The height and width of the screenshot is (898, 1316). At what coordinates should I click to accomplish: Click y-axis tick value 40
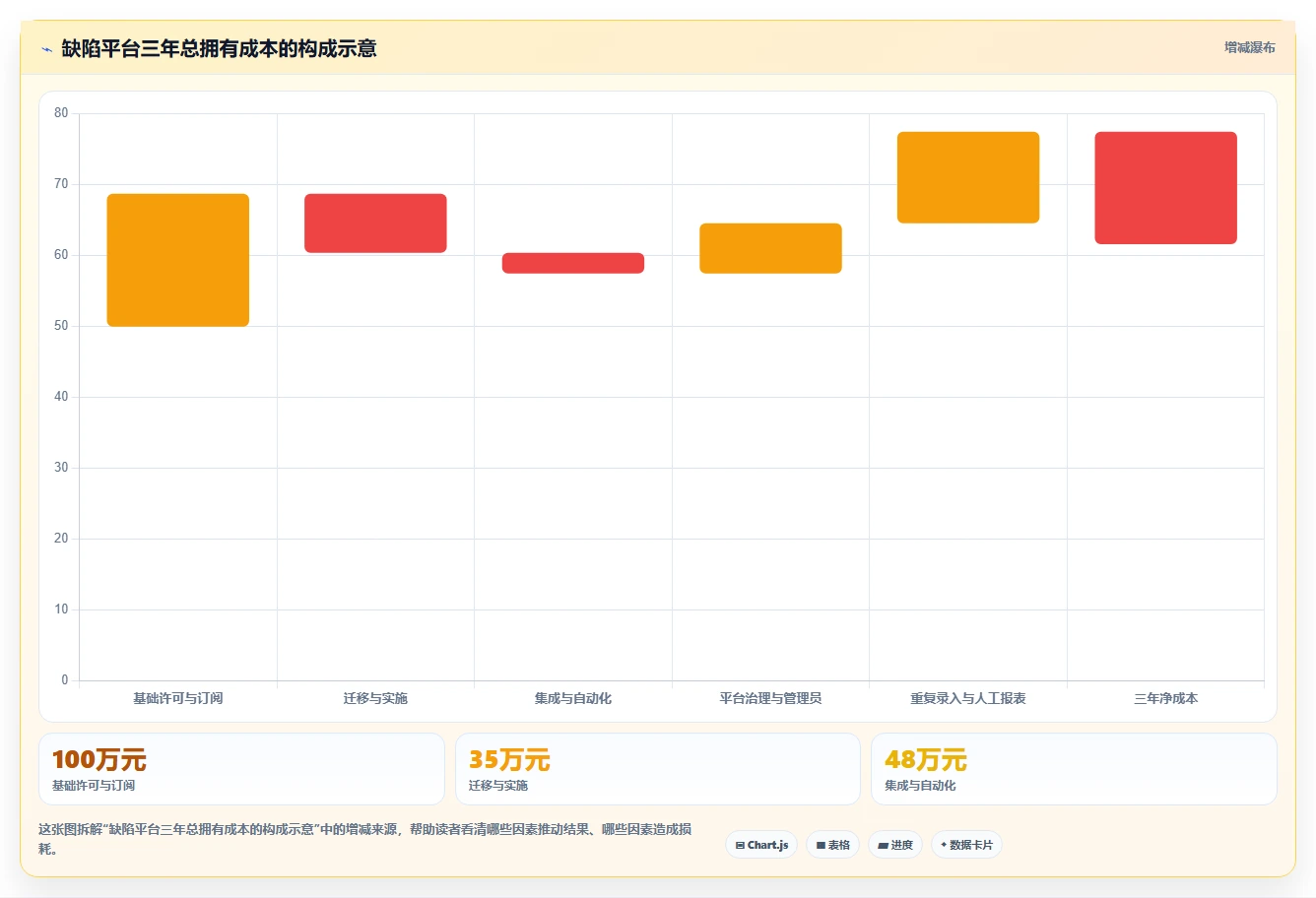click(x=61, y=397)
